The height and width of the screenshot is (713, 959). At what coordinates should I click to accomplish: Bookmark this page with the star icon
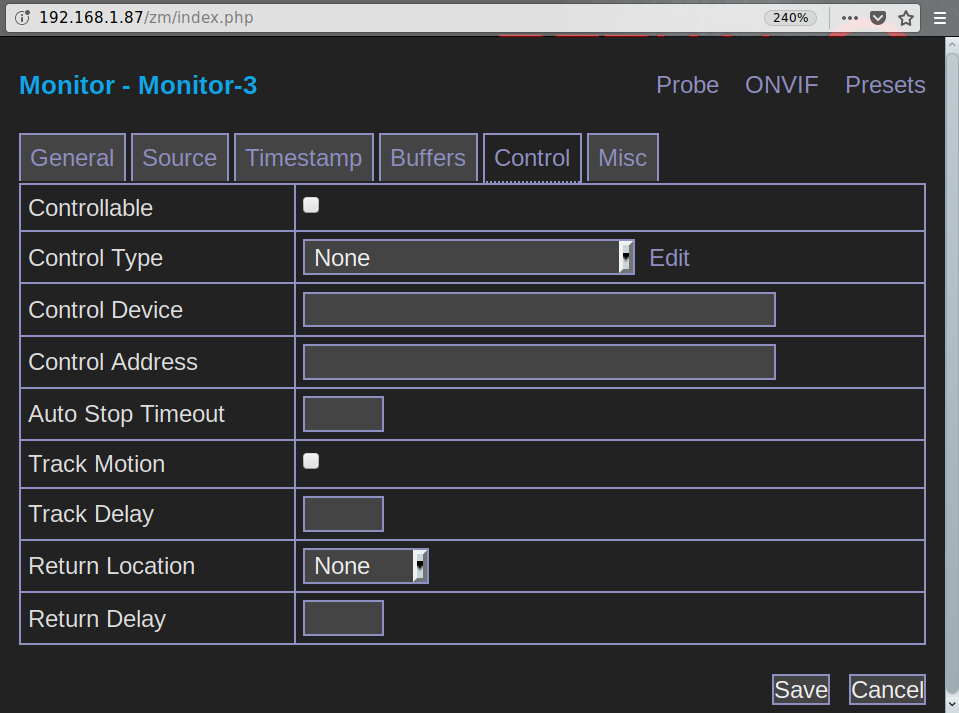pyautogui.click(x=906, y=18)
